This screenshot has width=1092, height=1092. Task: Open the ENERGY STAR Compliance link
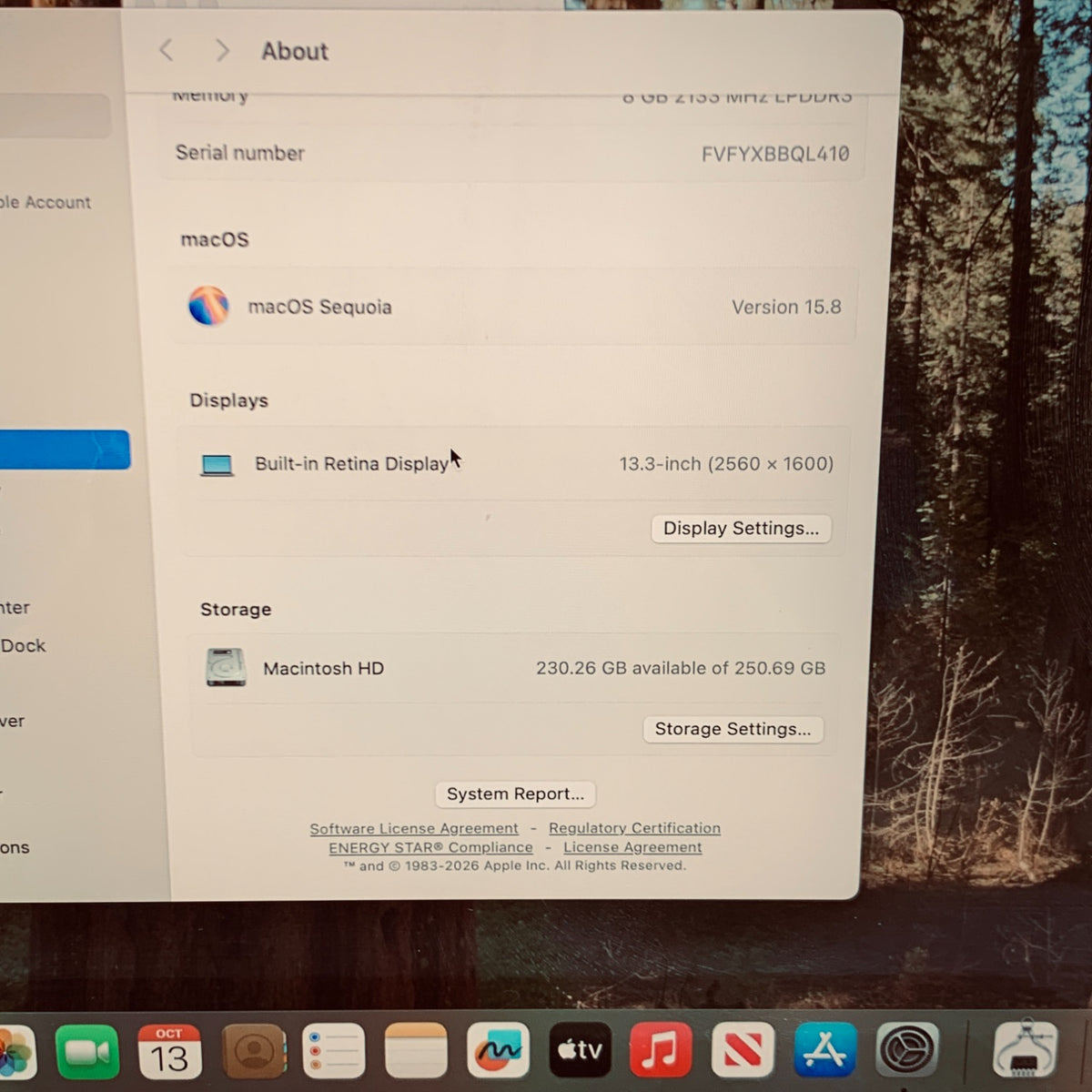click(x=430, y=847)
